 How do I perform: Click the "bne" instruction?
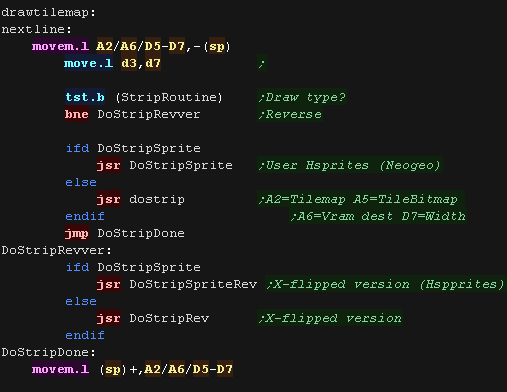[x=77, y=114]
